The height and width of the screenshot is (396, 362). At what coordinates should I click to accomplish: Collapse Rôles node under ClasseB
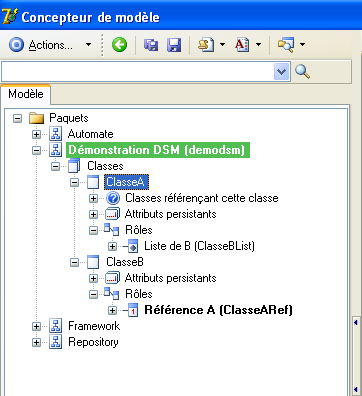pyautogui.click(x=93, y=294)
